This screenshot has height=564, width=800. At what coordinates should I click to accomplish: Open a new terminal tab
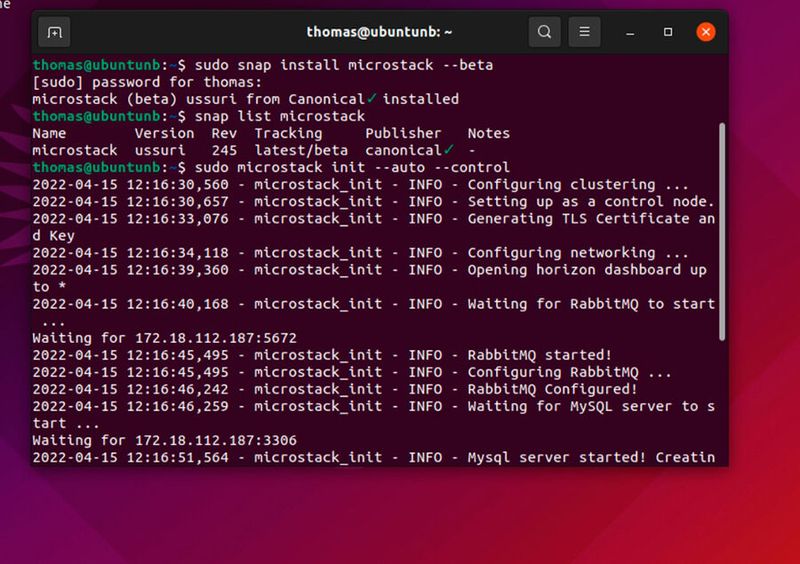pos(54,32)
